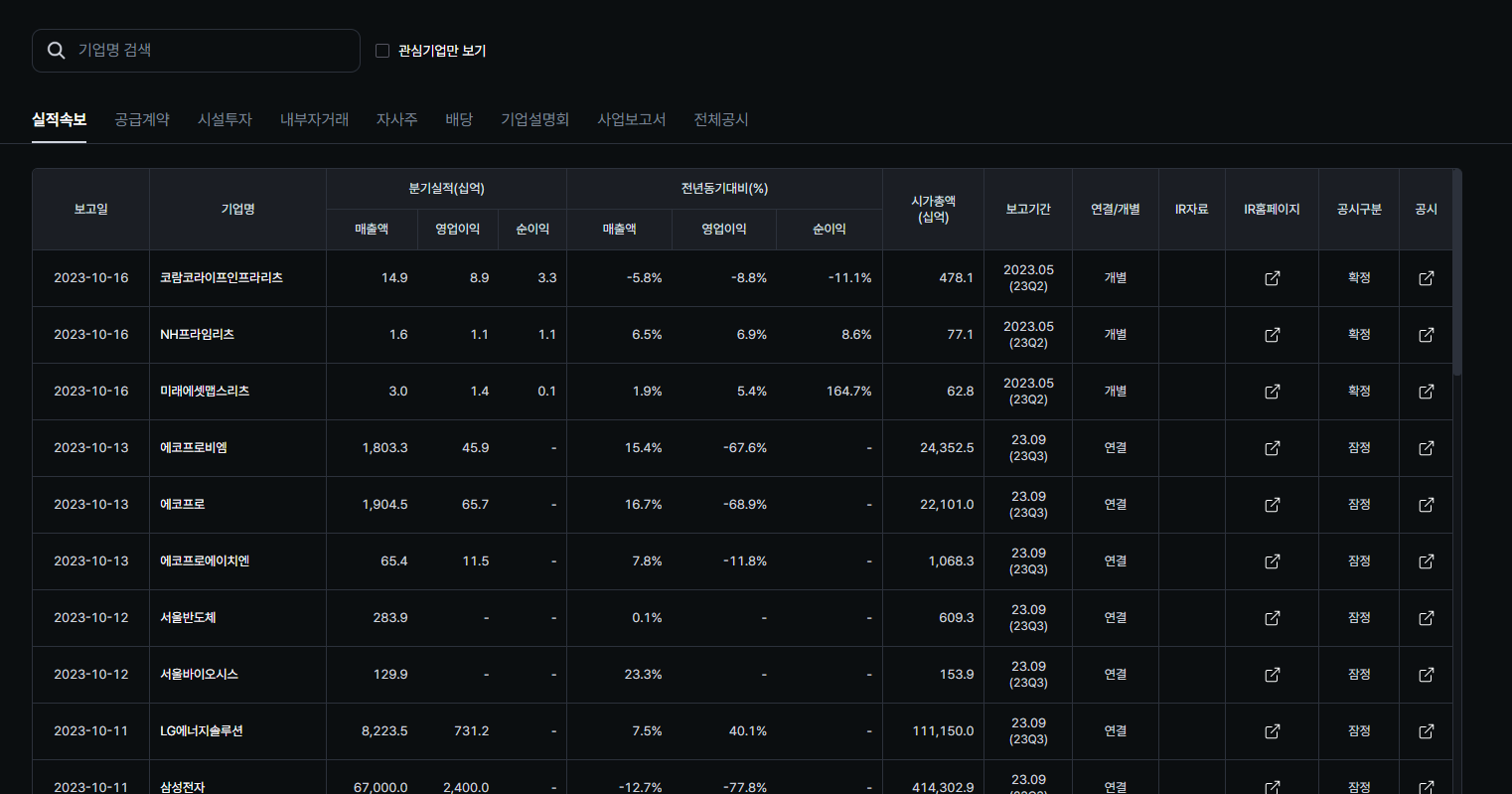This screenshot has width=1512, height=794.
Task: Click the 연결/개별 column header
Action: (1116, 210)
